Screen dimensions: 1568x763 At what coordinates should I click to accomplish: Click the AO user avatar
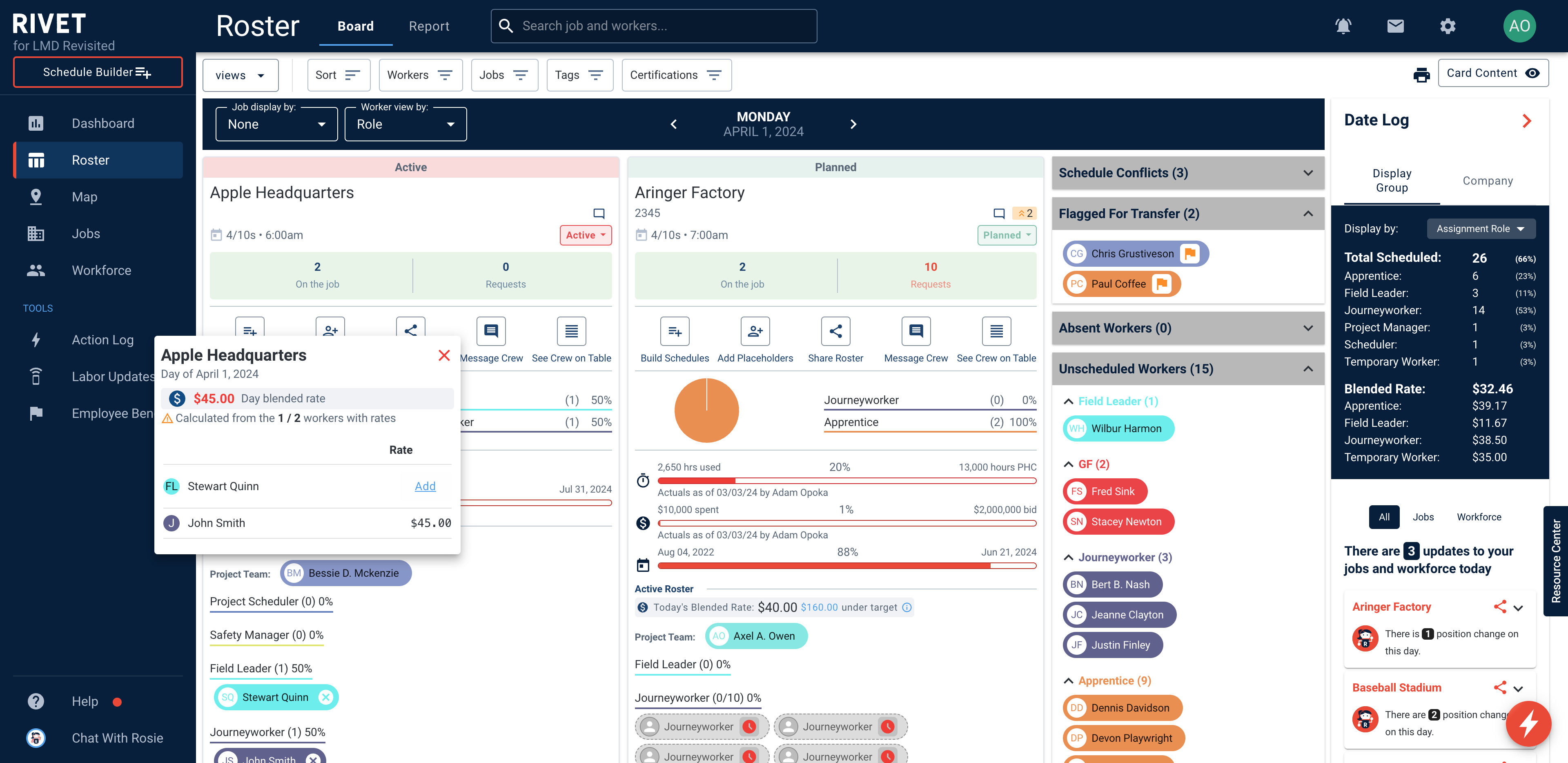click(1519, 26)
